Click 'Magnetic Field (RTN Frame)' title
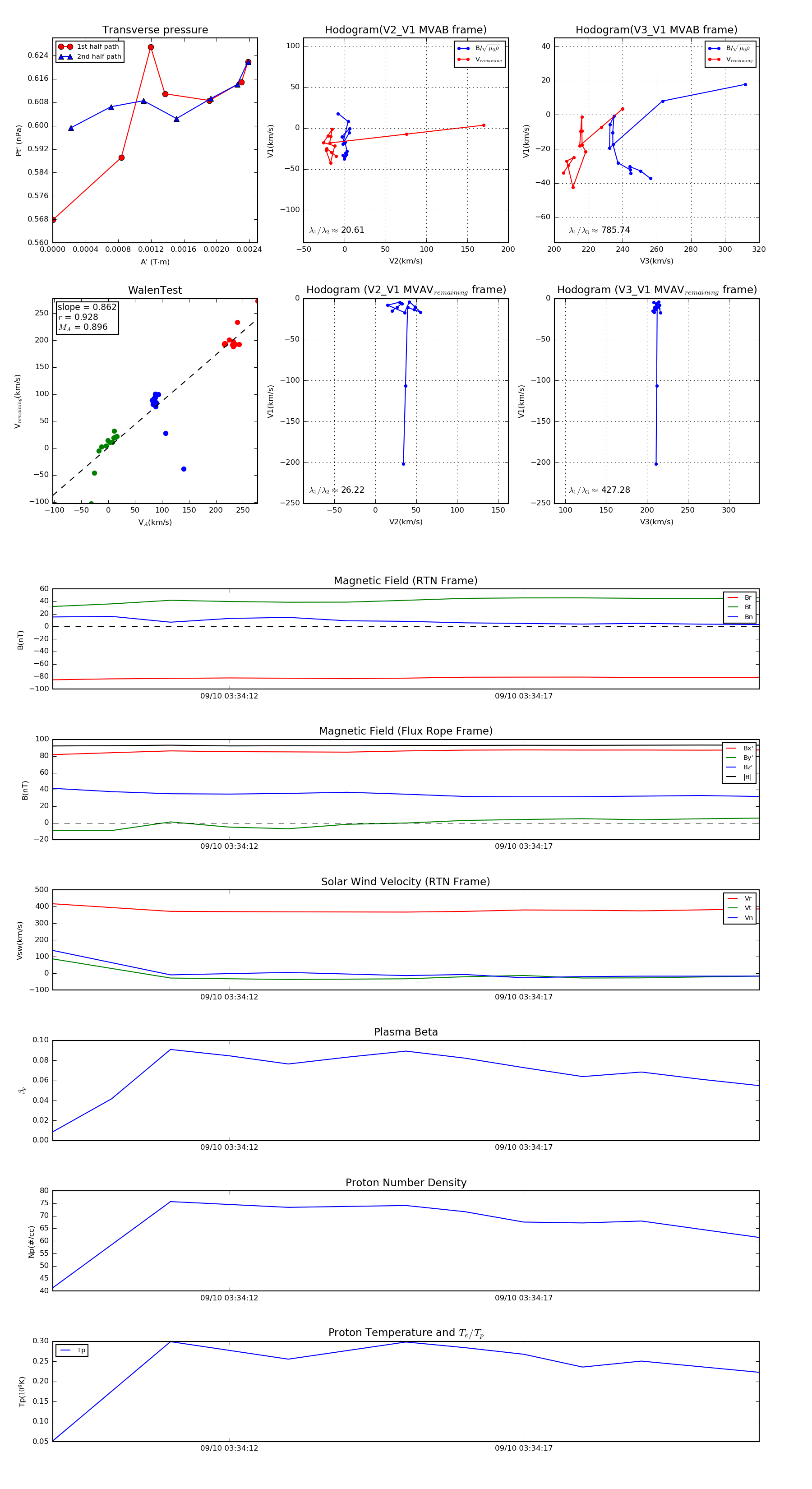Image resolution: width=812 pixels, height=1489 pixels. 406,581
